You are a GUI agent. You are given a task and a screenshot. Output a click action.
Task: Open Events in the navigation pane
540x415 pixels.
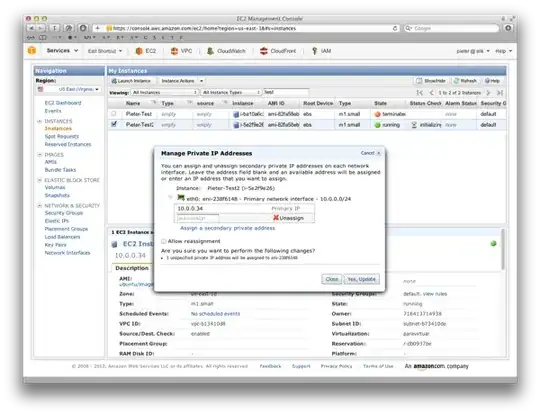(x=53, y=111)
